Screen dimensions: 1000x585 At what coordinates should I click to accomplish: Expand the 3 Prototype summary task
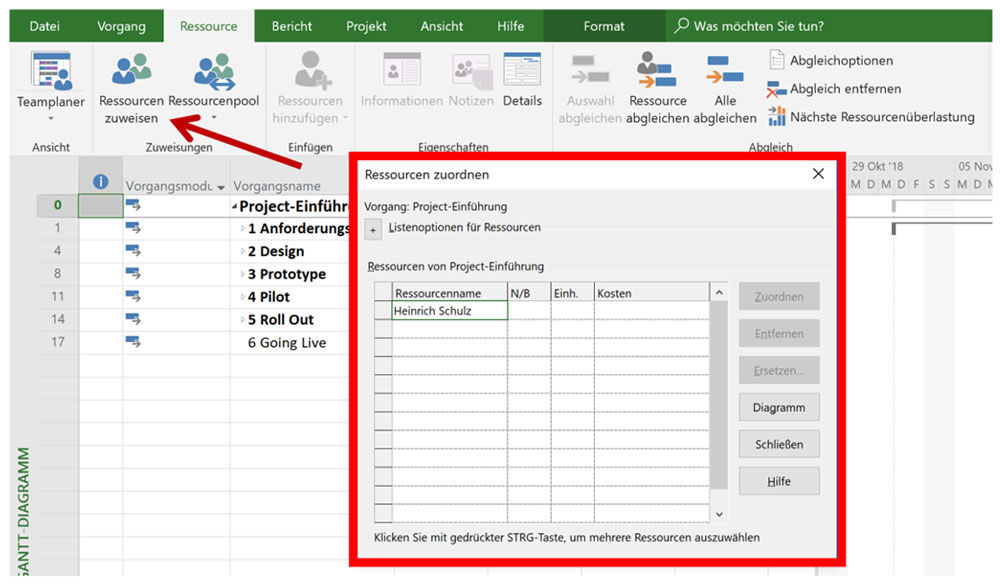(242, 275)
